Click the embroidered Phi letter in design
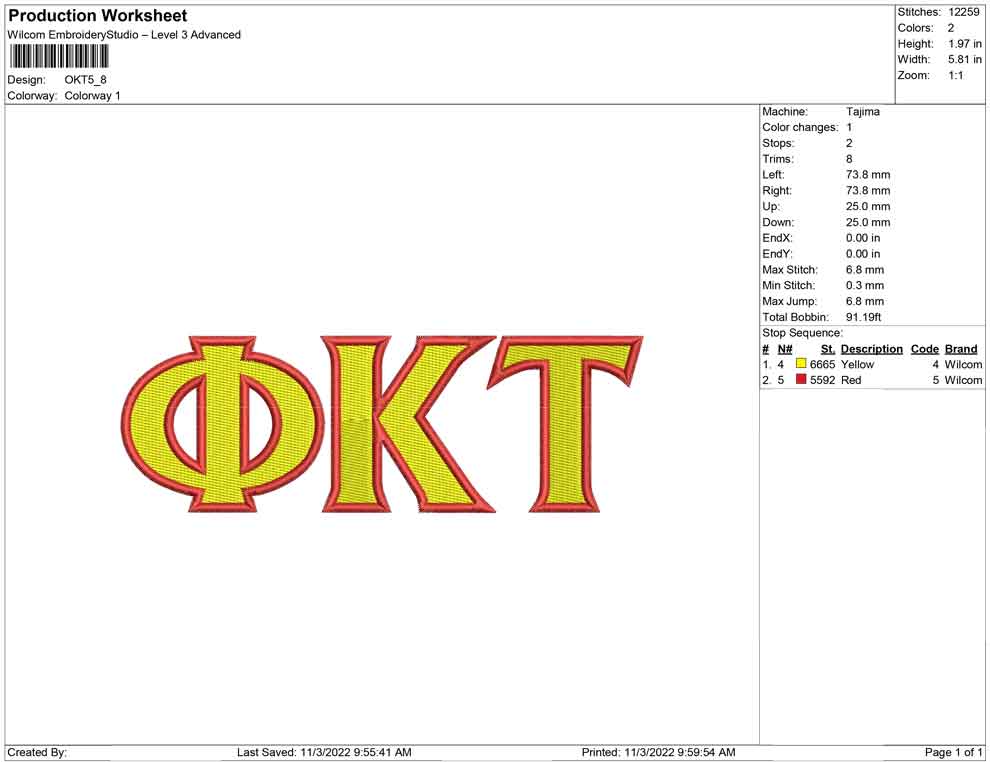Screen dimensions: 990x762 point(223,424)
